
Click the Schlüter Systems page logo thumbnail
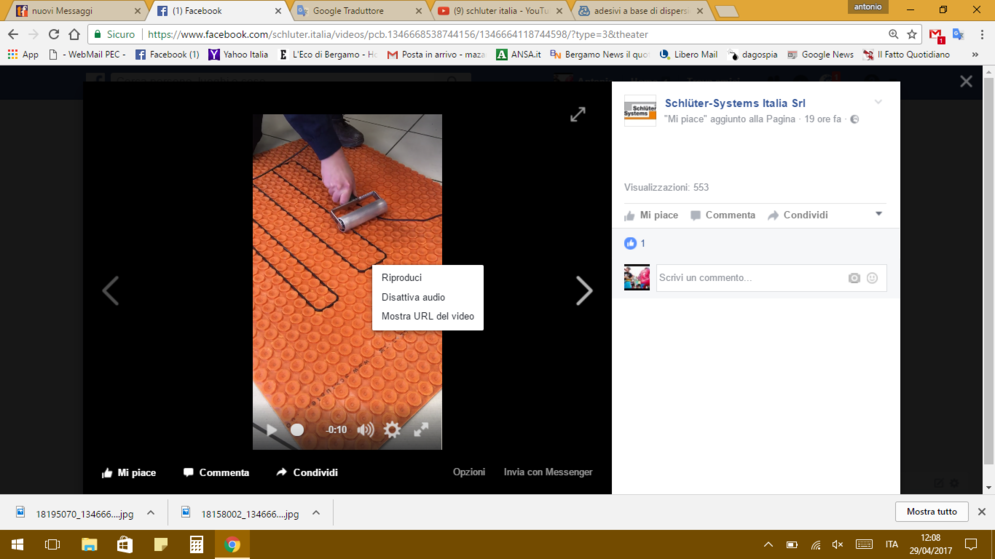coord(640,110)
